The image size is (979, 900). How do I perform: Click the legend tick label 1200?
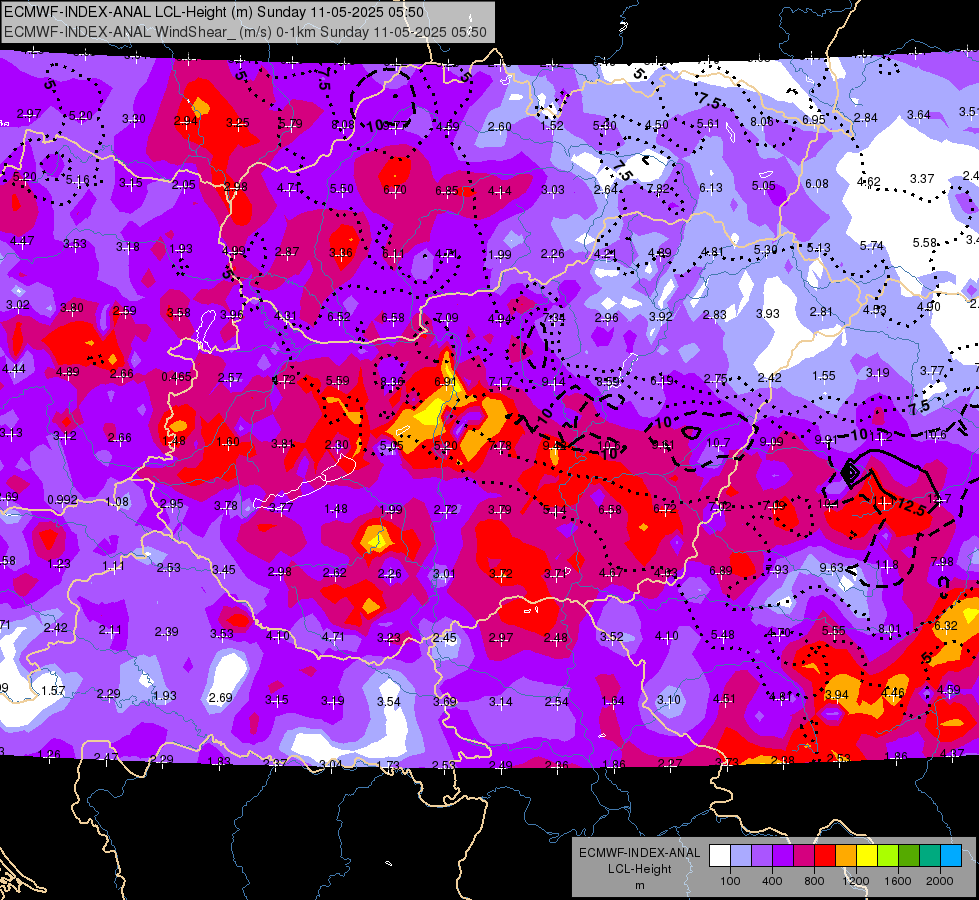point(855,881)
